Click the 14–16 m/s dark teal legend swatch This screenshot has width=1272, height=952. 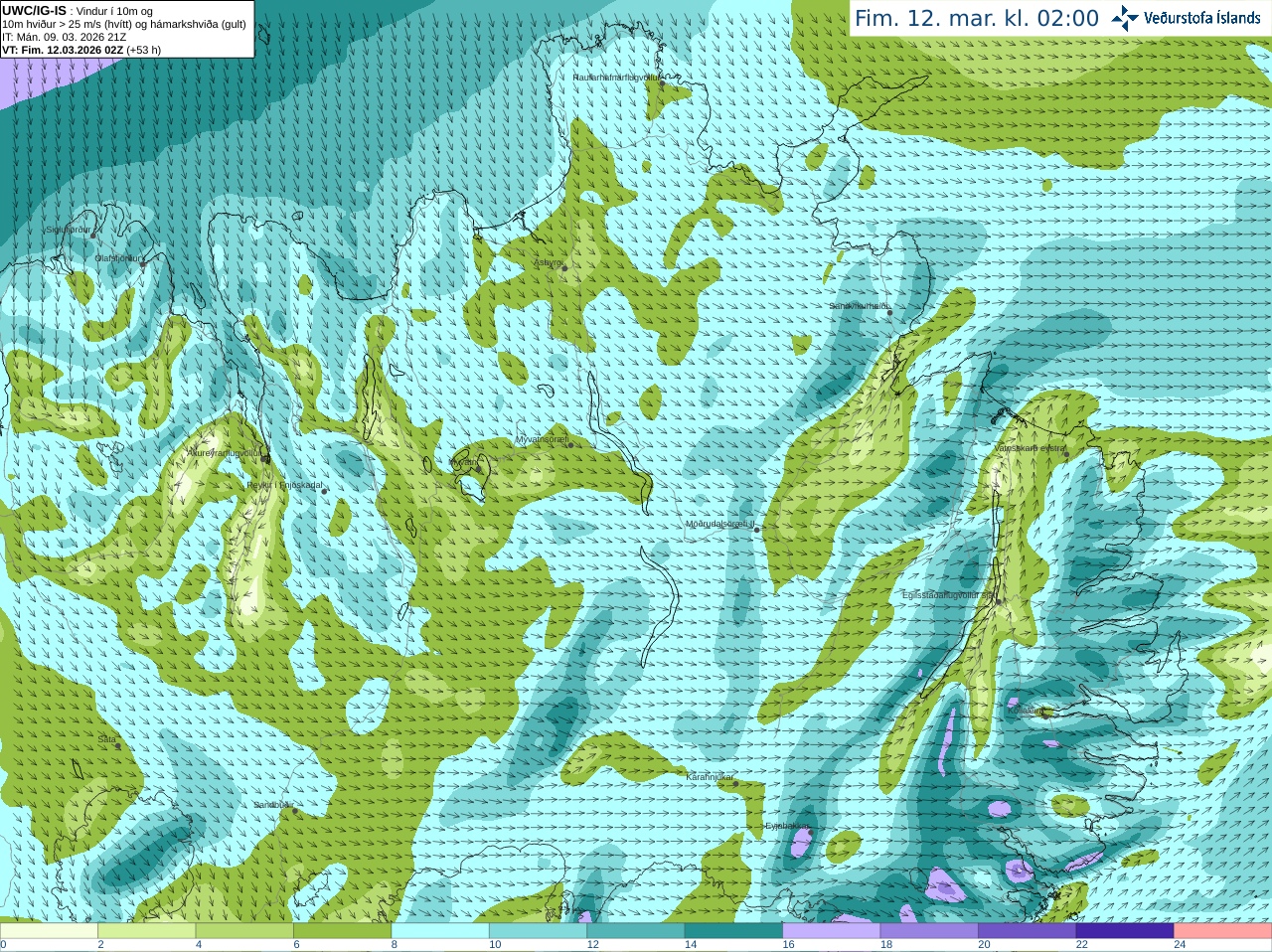[733, 931]
